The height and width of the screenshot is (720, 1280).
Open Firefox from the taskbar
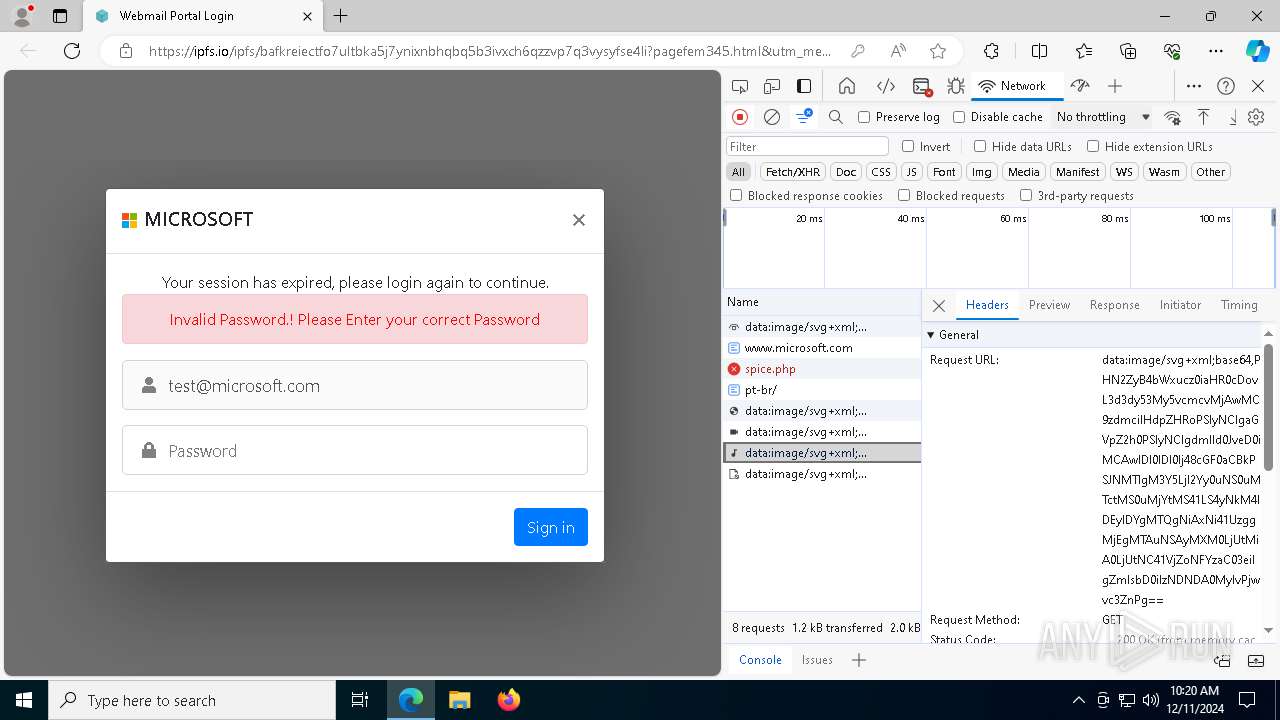point(509,700)
